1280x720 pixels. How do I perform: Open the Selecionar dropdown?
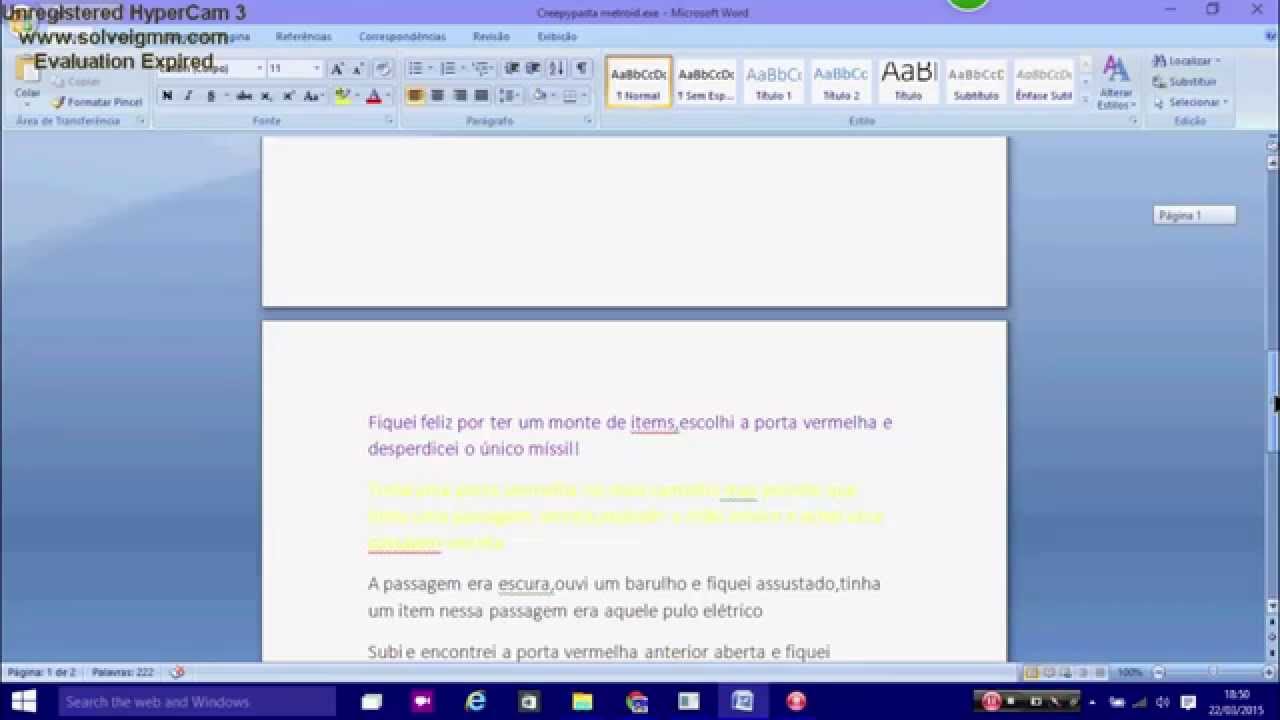coord(1190,102)
